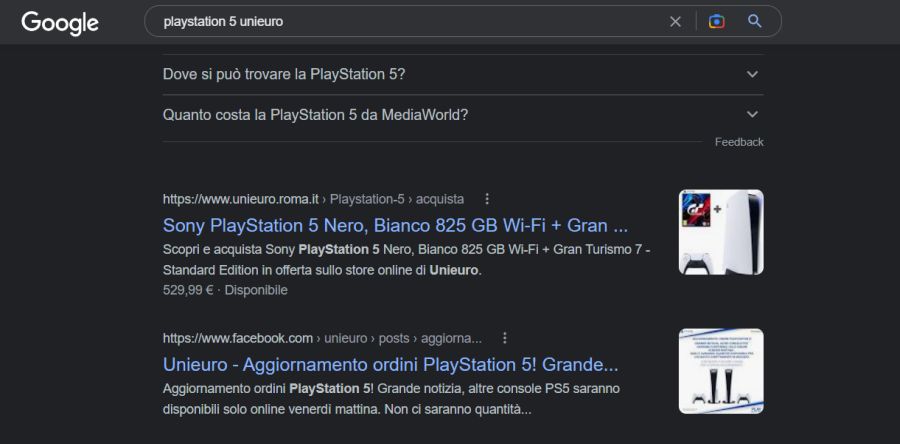Image resolution: width=900 pixels, height=444 pixels.
Task: Click the Facebook post PS5 thumbnail
Action: tap(721, 371)
